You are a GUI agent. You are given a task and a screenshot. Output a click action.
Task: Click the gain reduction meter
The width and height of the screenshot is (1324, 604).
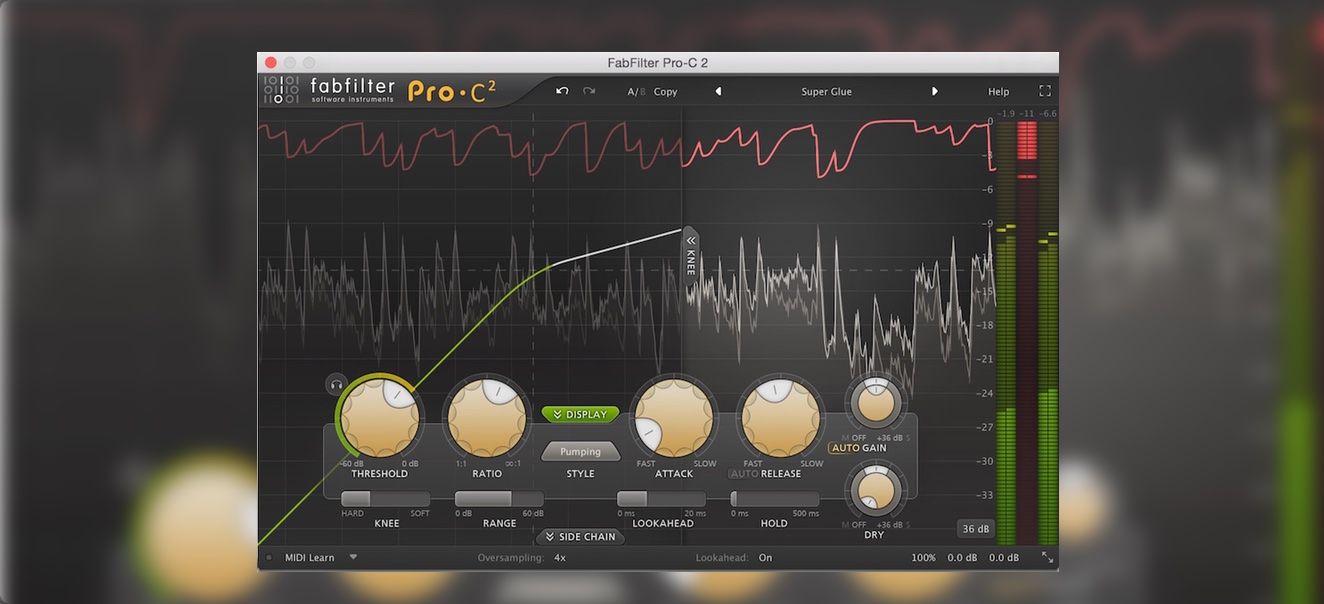coord(1027,334)
